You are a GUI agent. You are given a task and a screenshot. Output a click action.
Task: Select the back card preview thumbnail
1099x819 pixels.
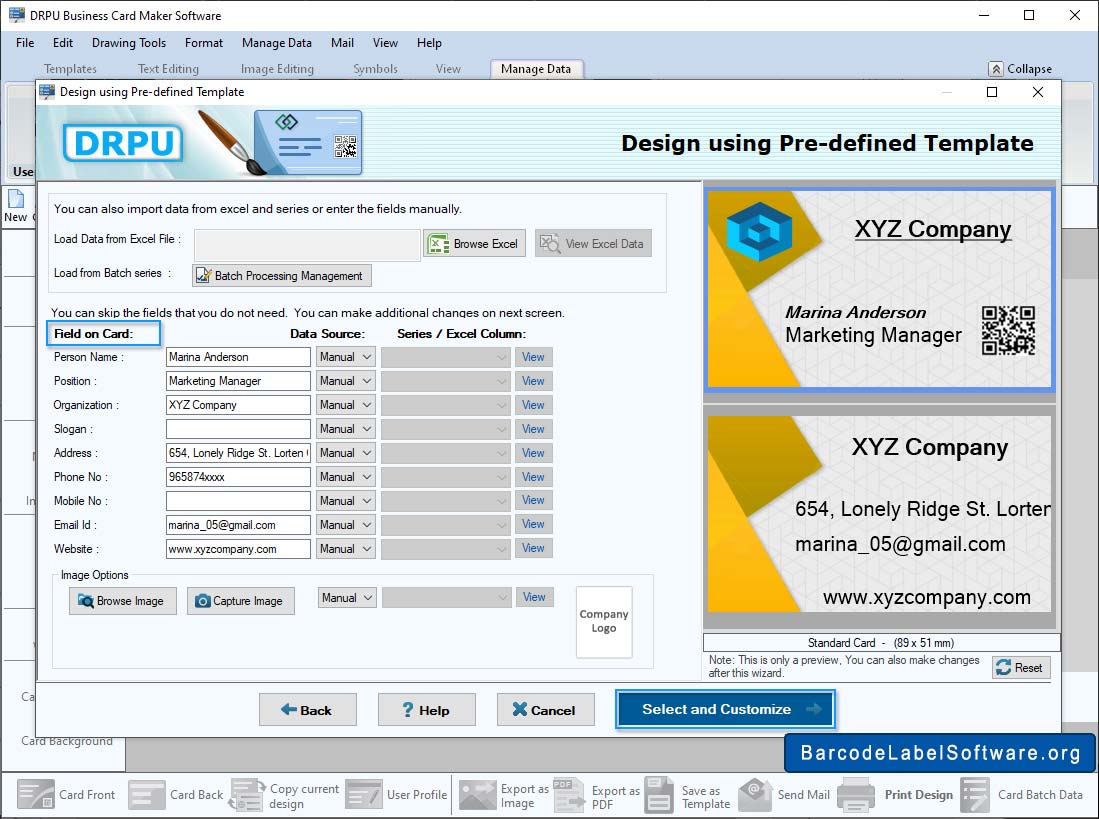pos(880,514)
